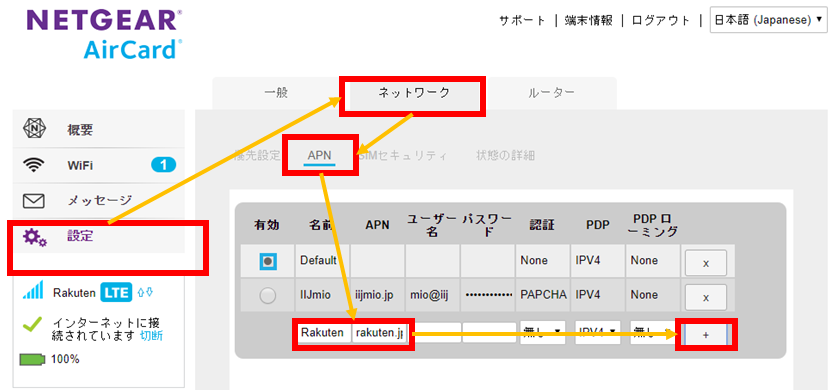Click the iijmio.jp APN cell
The image size is (840, 390).
(378, 295)
